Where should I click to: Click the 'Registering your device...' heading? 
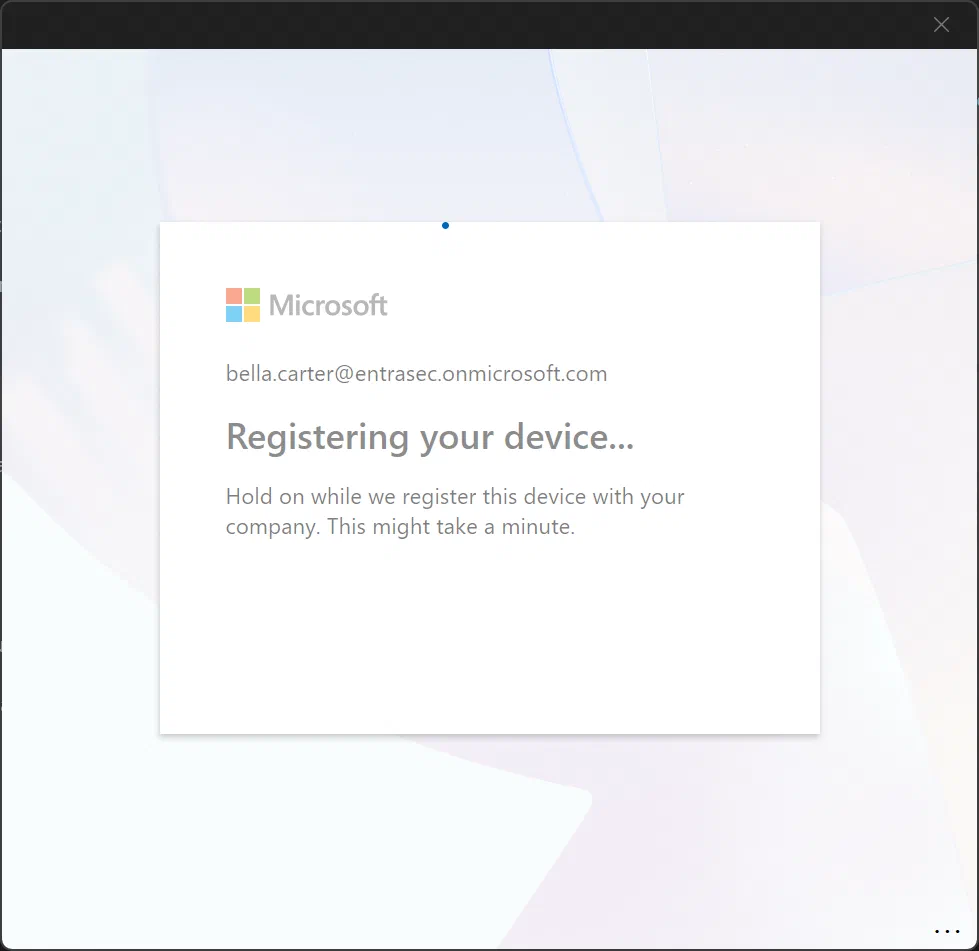(430, 436)
